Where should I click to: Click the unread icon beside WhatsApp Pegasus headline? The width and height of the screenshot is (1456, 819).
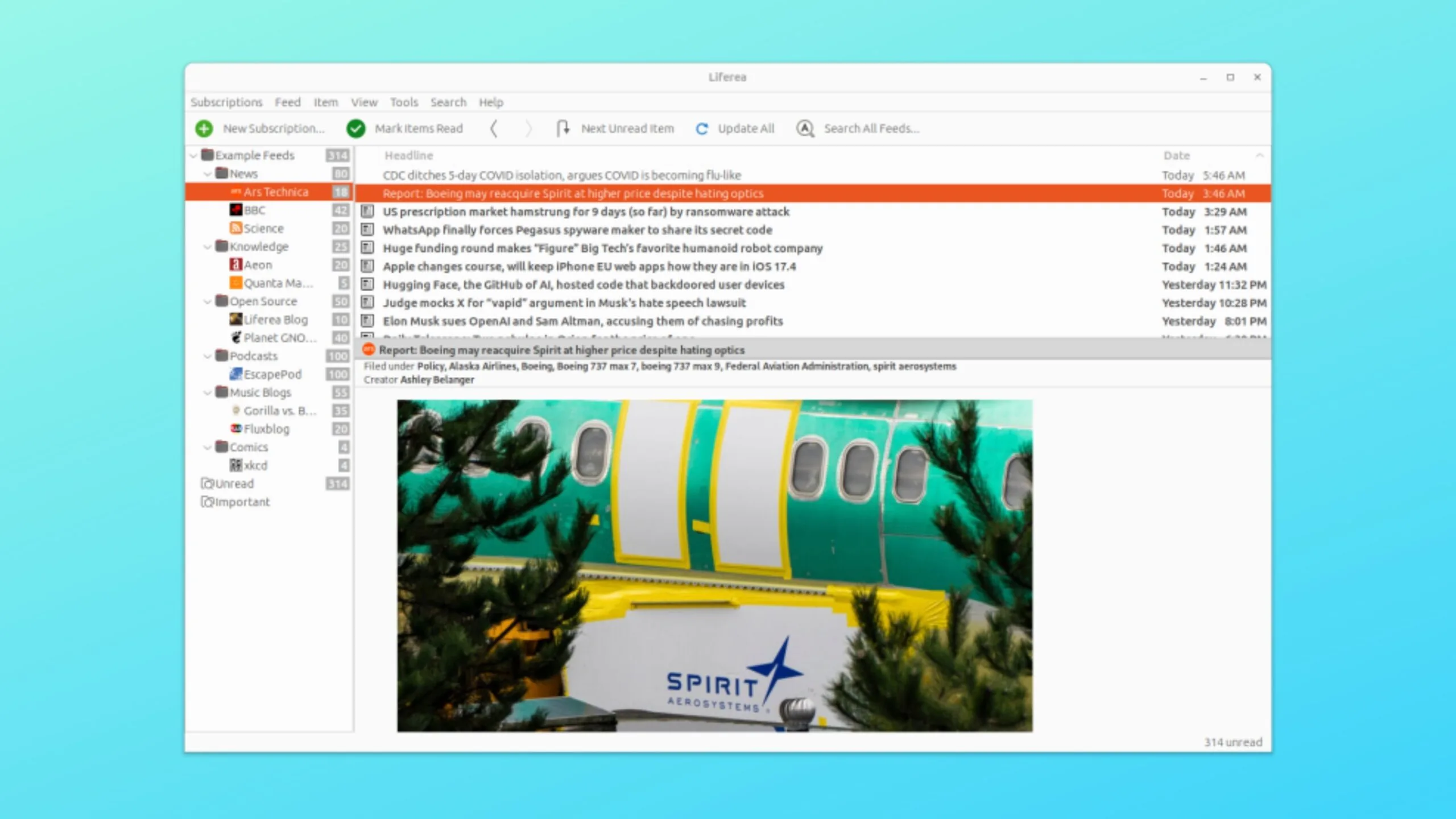click(367, 230)
